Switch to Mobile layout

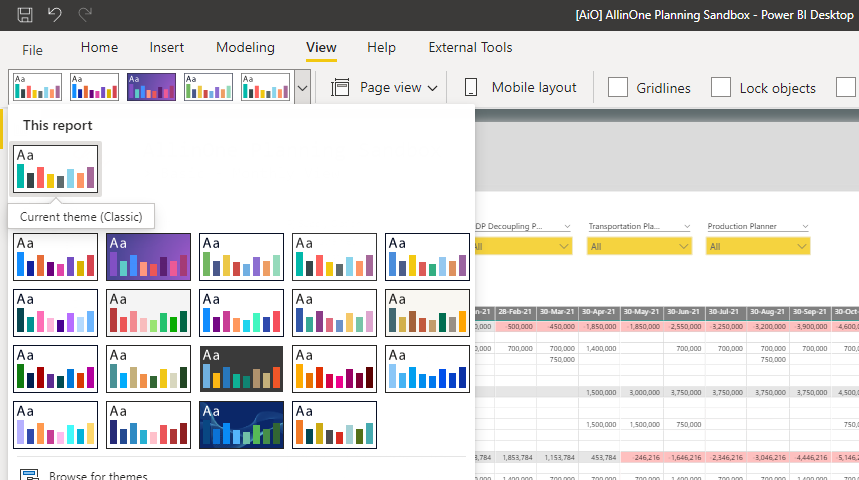click(534, 88)
